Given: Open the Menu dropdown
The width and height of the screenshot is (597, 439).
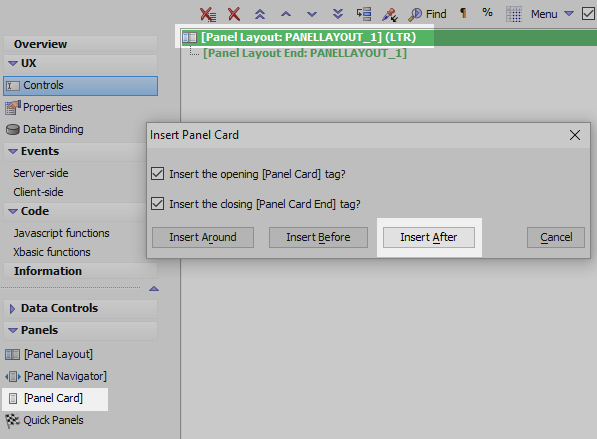Looking at the screenshot, I should [552, 14].
